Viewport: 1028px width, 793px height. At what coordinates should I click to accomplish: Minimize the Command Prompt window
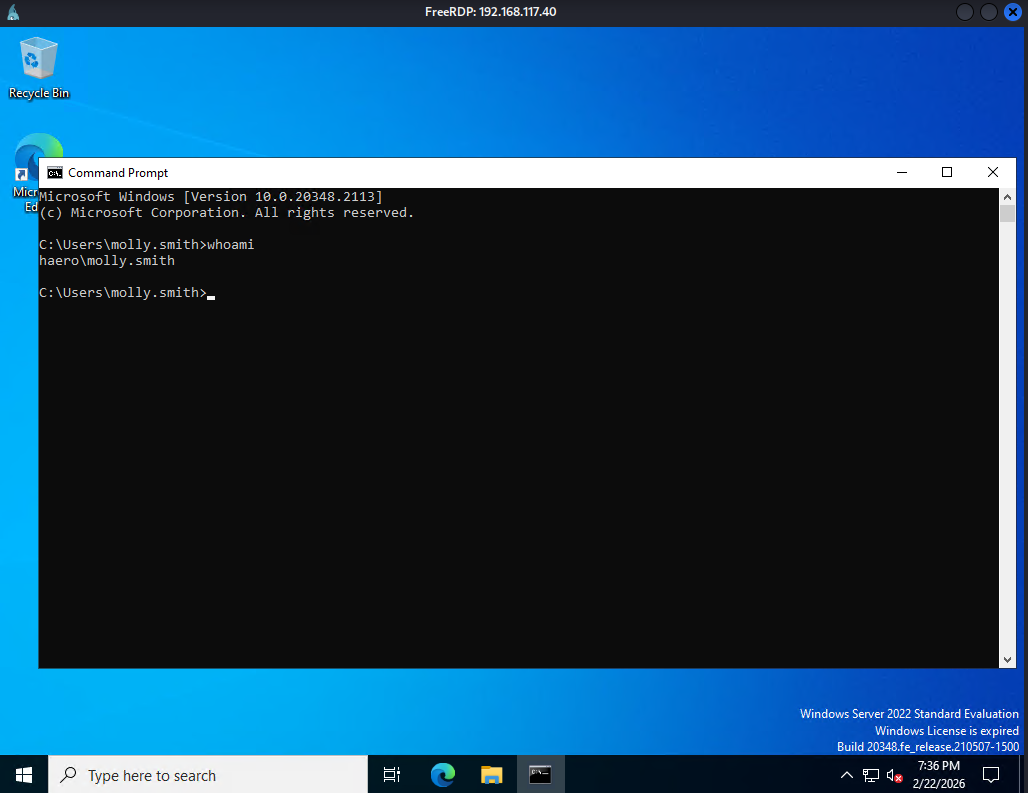(x=901, y=172)
